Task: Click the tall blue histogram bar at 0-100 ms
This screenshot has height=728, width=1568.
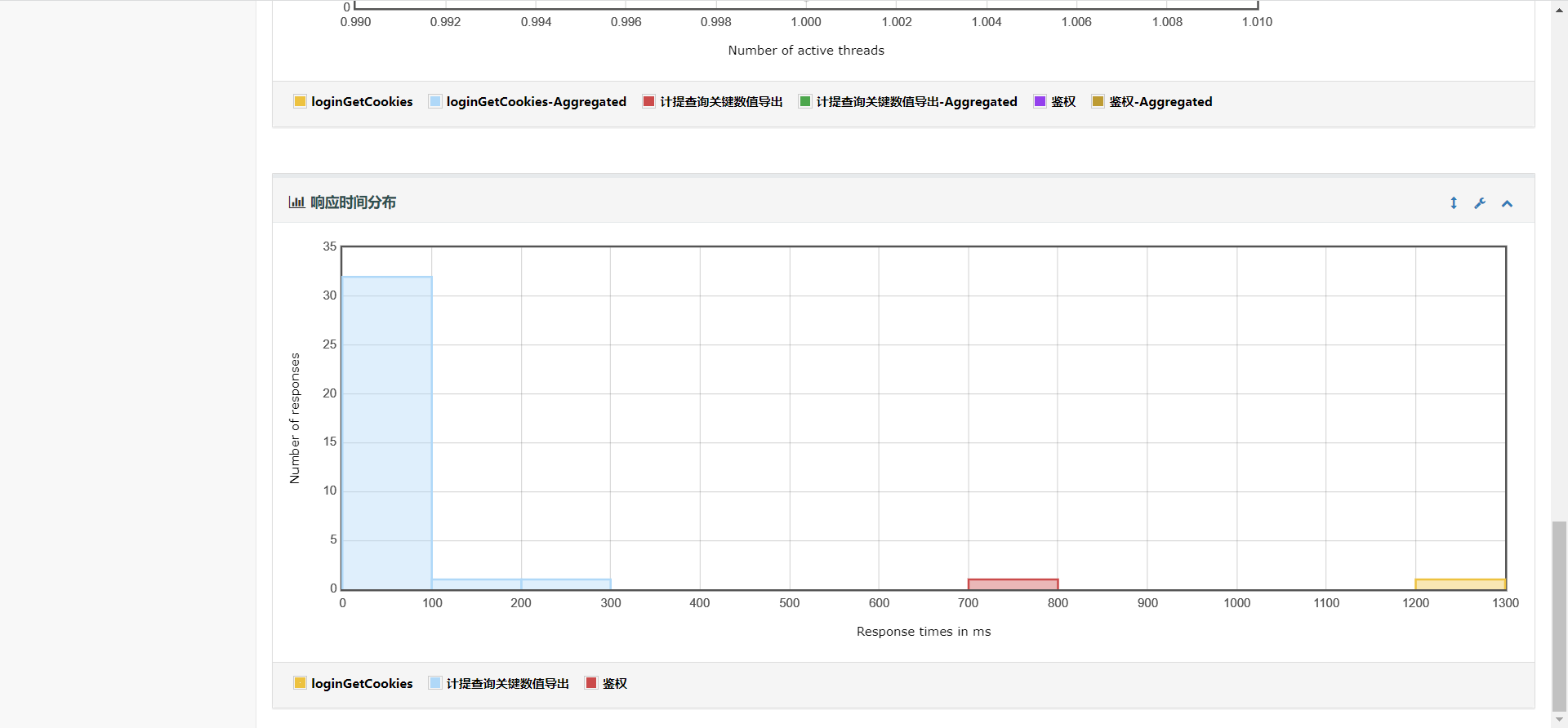Action: [x=387, y=433]
